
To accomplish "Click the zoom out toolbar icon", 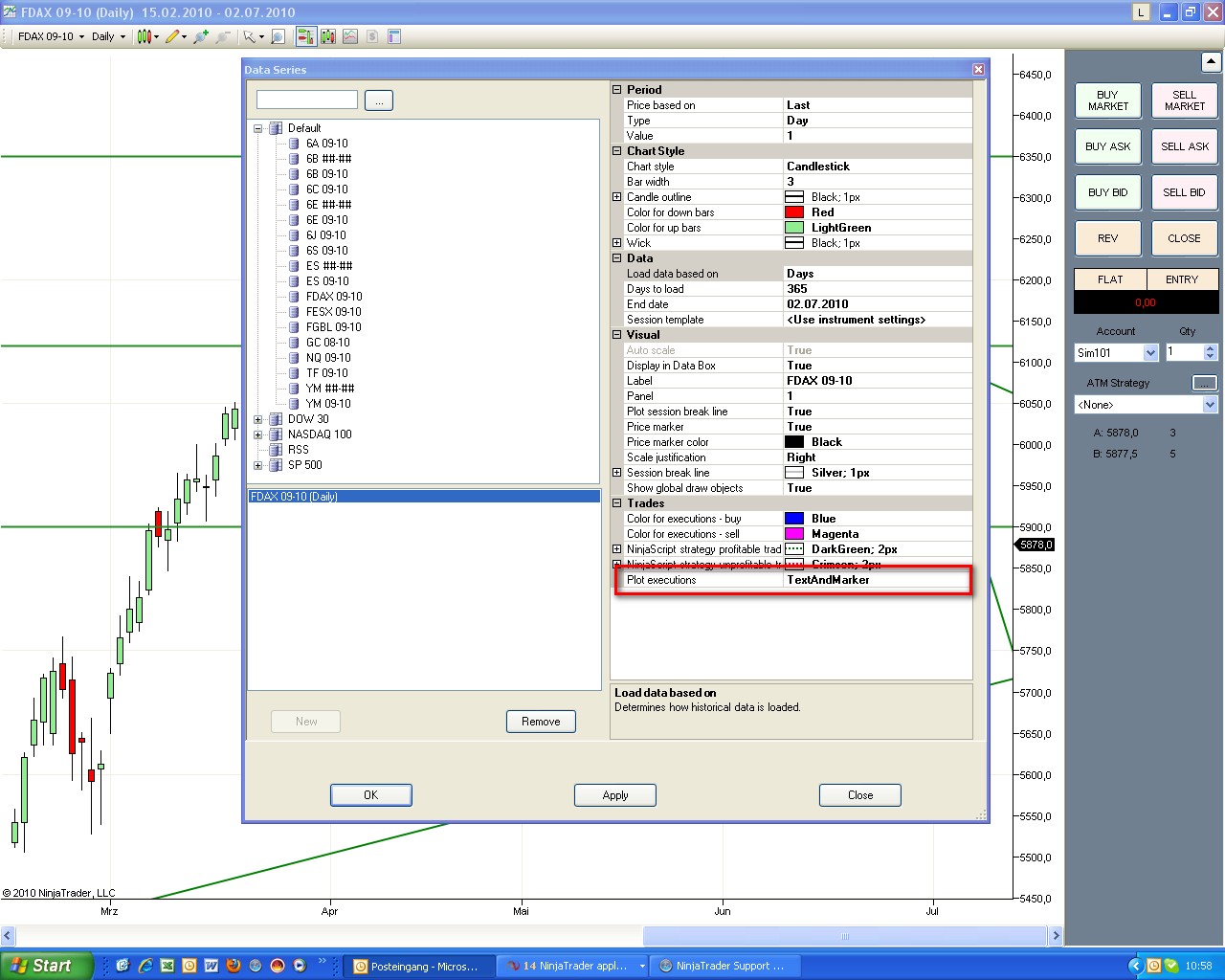I will [x=223, y=36].
